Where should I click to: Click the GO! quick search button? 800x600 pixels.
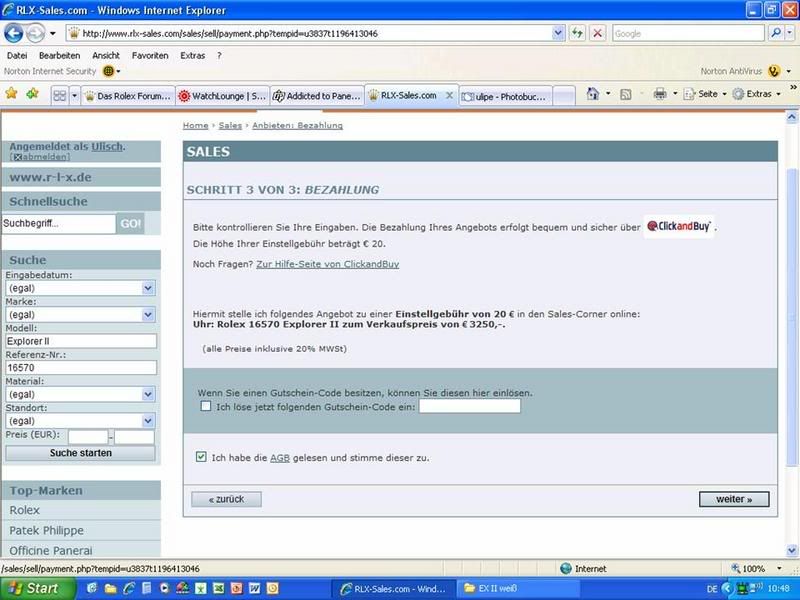click(x=130, y=223)
